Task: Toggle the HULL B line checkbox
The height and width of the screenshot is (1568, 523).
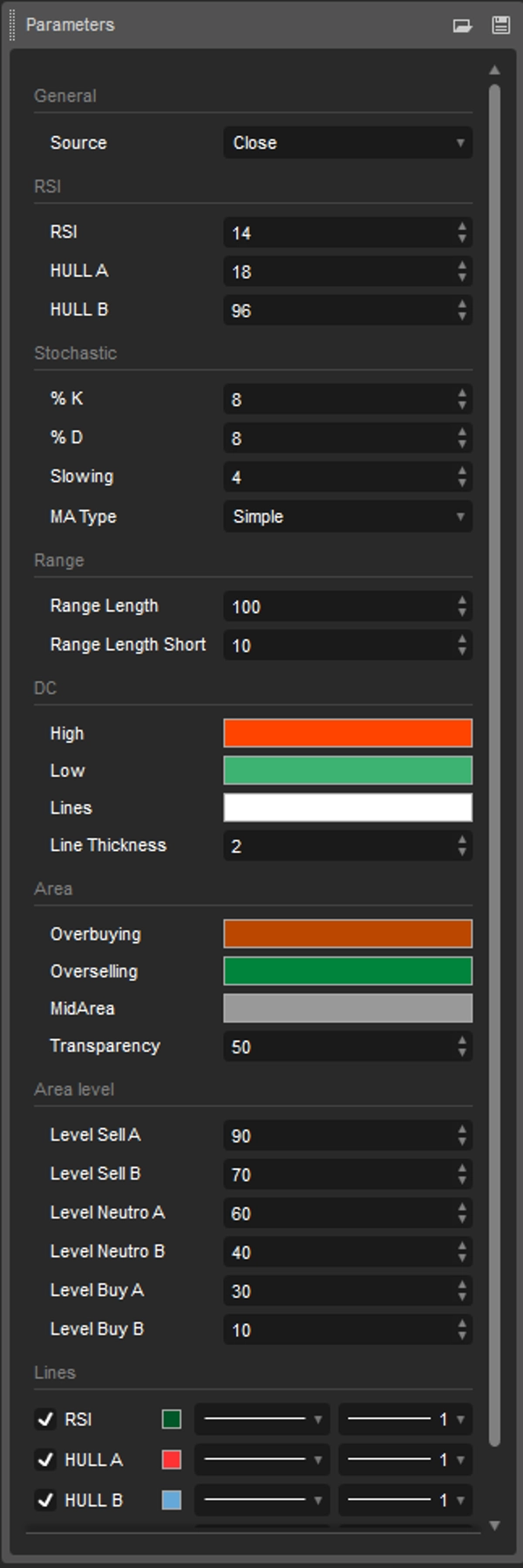Action: coord(45,1499)
